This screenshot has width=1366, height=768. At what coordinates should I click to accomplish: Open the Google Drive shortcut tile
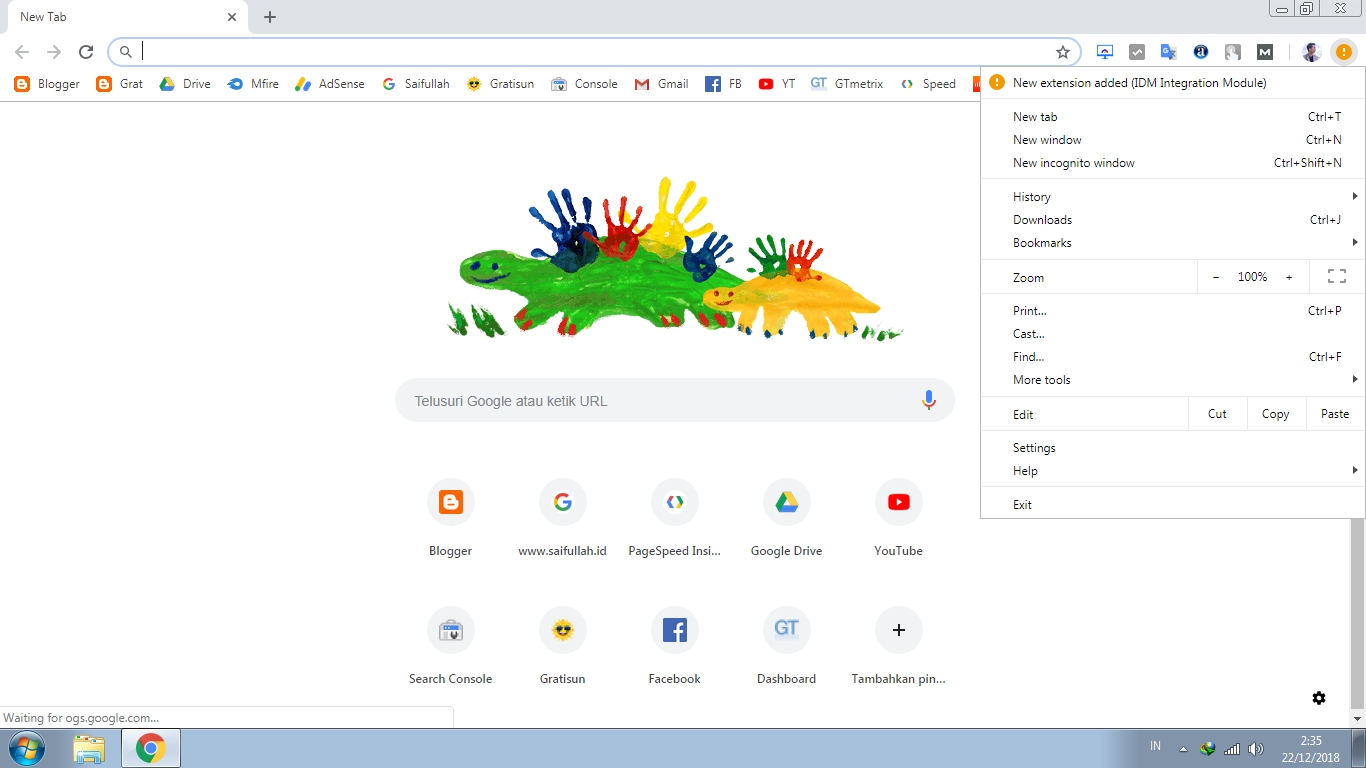(x=786, y=516)
